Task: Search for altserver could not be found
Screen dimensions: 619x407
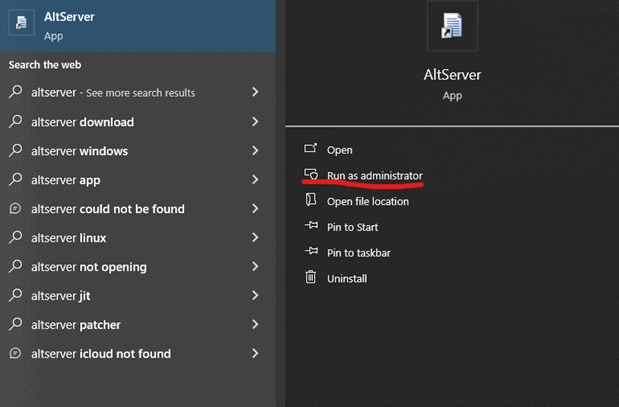Action: tap(107, 209)
